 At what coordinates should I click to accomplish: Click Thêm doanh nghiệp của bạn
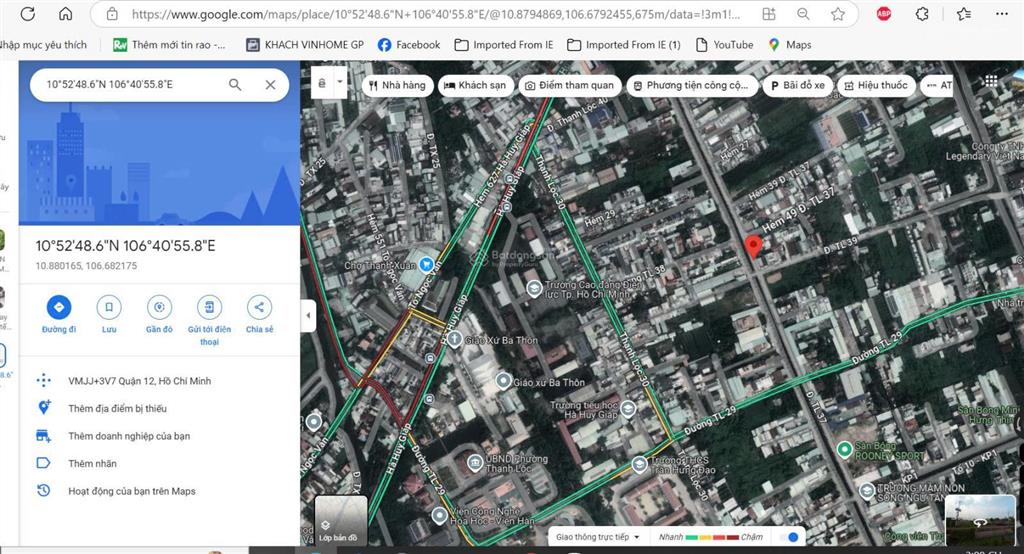pyautogui.click(x=129, y=436)
